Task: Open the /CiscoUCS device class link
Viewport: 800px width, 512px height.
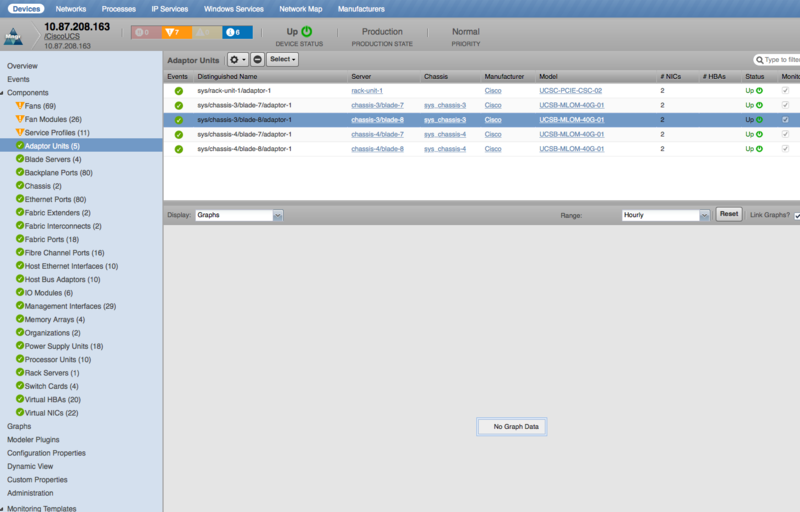Action: click(62, 37)
